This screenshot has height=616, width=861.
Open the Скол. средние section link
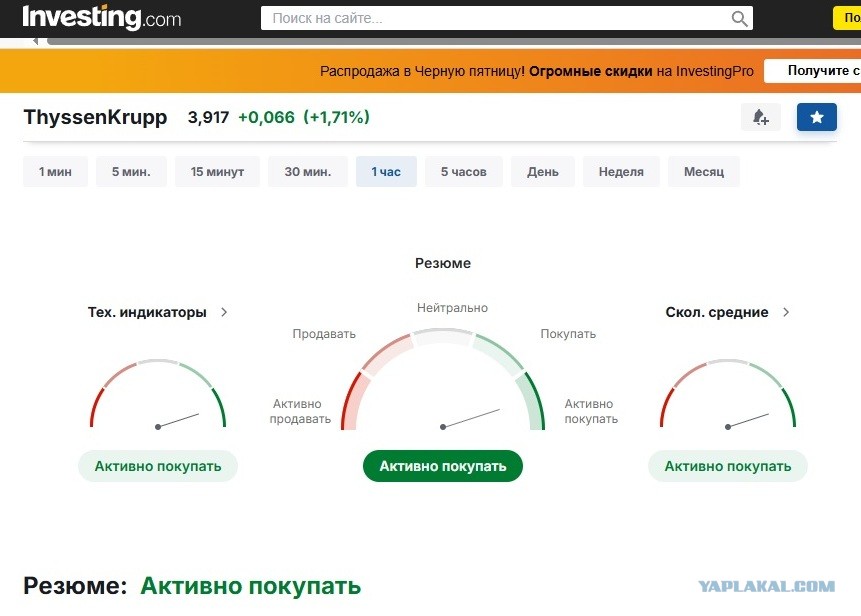point(717,312)
